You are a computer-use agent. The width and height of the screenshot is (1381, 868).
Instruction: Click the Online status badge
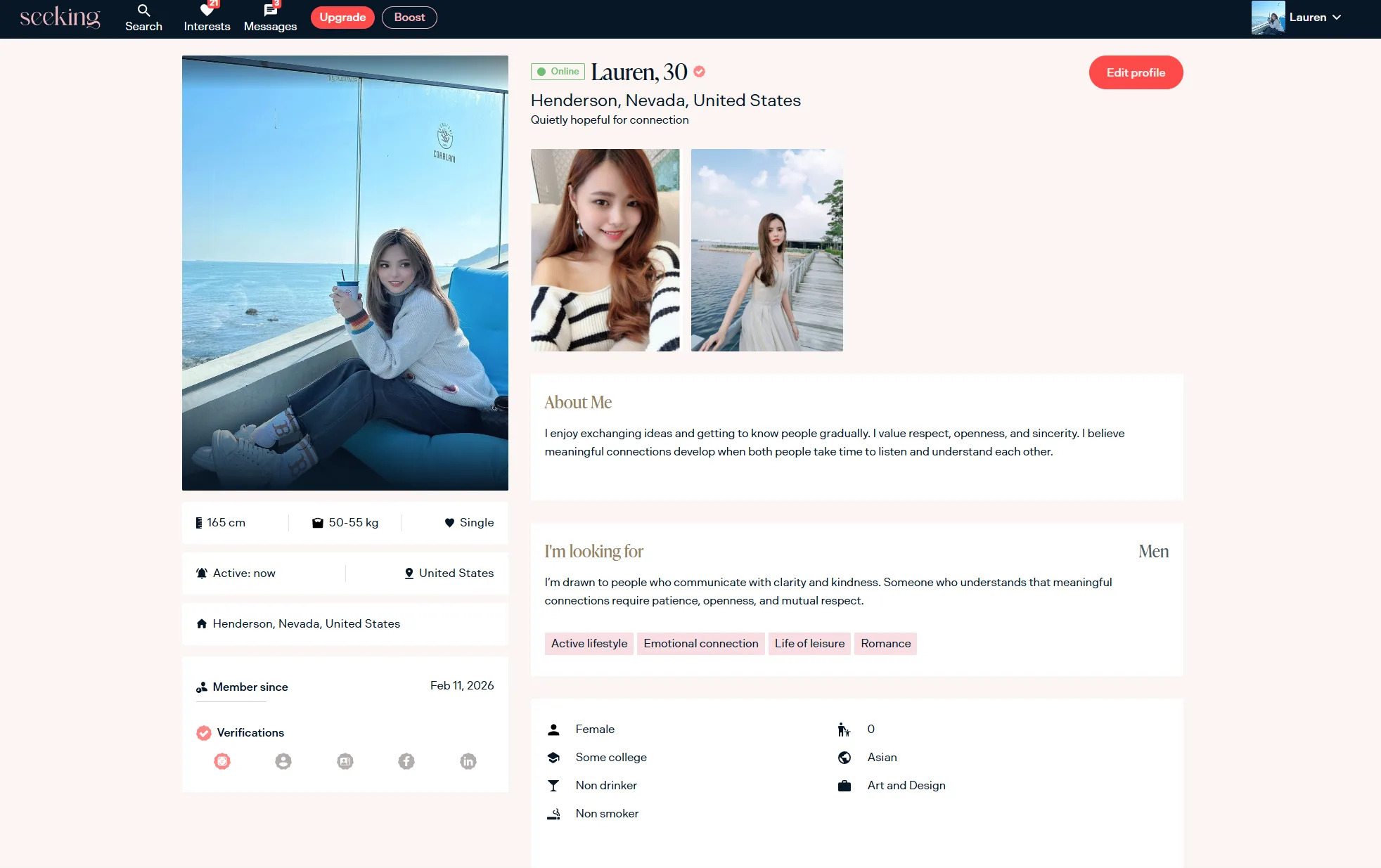pos(558,72)
